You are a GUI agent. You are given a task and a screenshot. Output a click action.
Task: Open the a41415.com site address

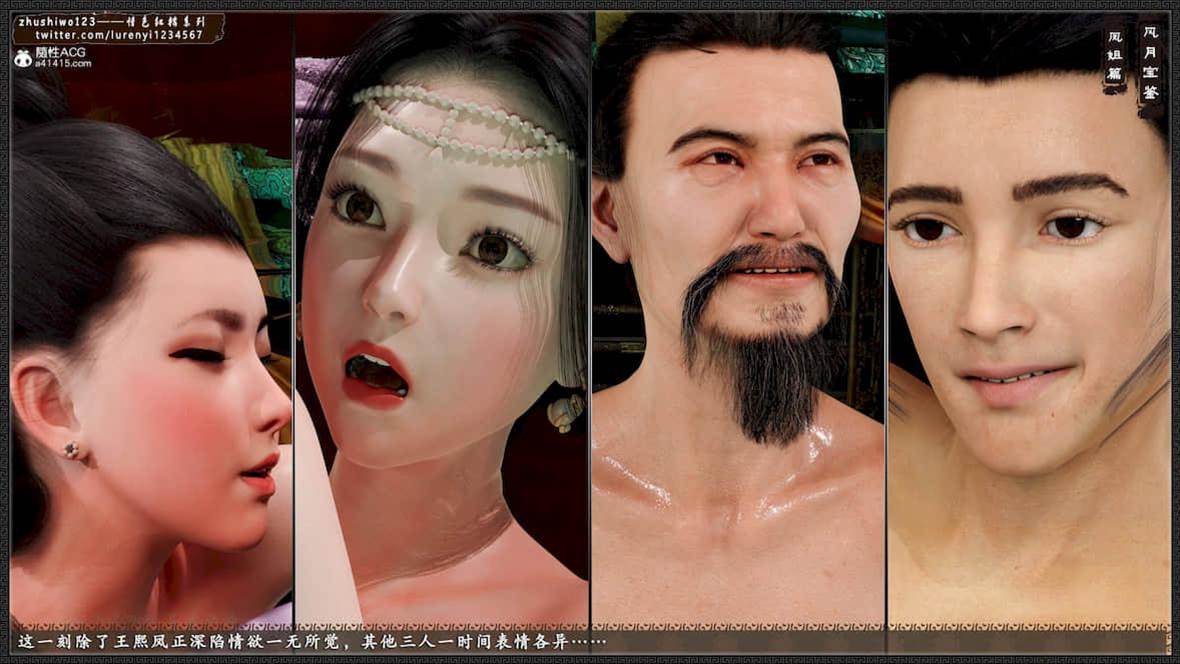click(63, 64)
